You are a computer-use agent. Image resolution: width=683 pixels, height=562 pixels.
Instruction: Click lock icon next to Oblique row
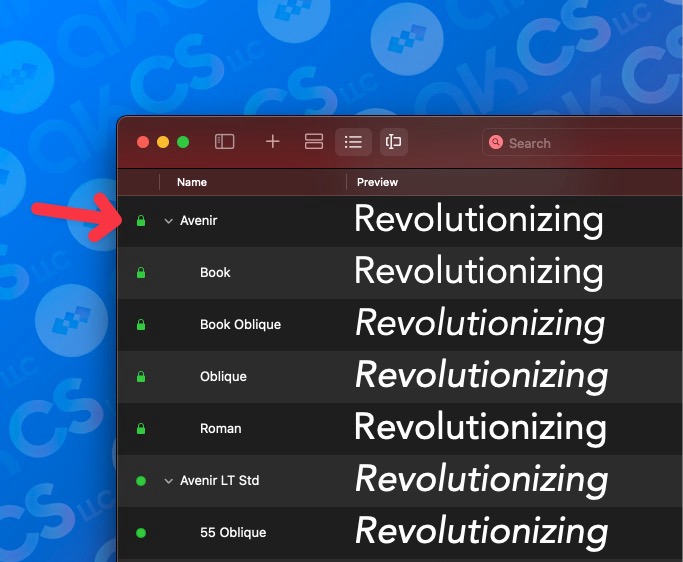(141, 376)
